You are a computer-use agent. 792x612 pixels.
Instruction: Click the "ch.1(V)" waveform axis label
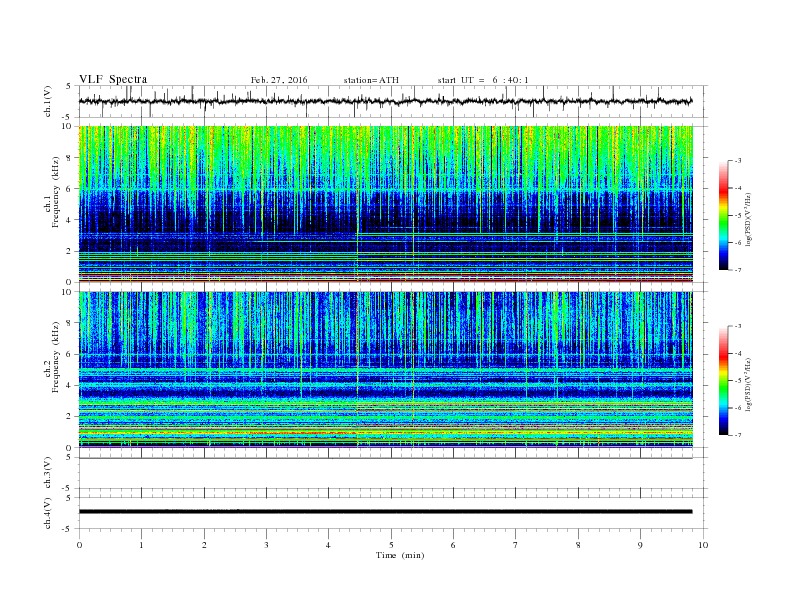[48, 101]
